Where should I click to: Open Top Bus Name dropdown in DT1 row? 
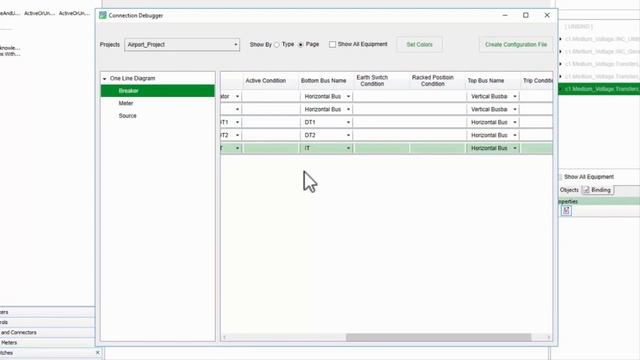coord(515,122)
